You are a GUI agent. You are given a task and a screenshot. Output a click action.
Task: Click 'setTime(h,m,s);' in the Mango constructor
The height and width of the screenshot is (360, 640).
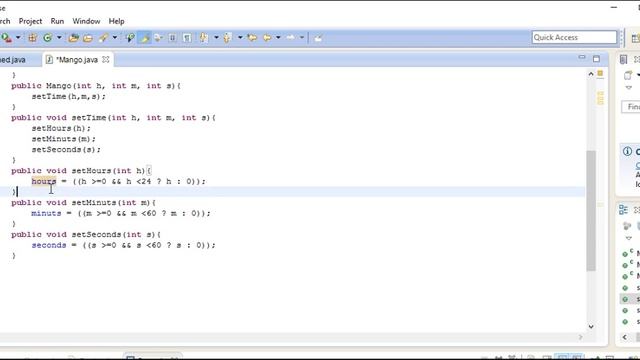(x=69, y=96)
